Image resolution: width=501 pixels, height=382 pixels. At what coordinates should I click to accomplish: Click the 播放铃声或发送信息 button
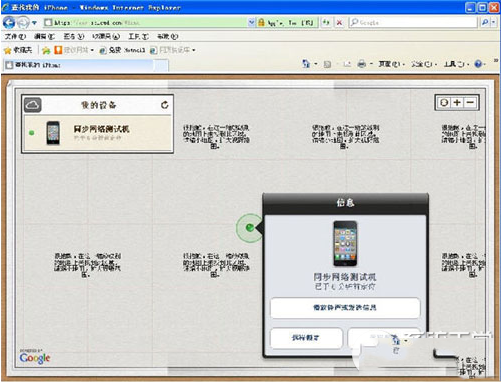(x=345, y=308)
